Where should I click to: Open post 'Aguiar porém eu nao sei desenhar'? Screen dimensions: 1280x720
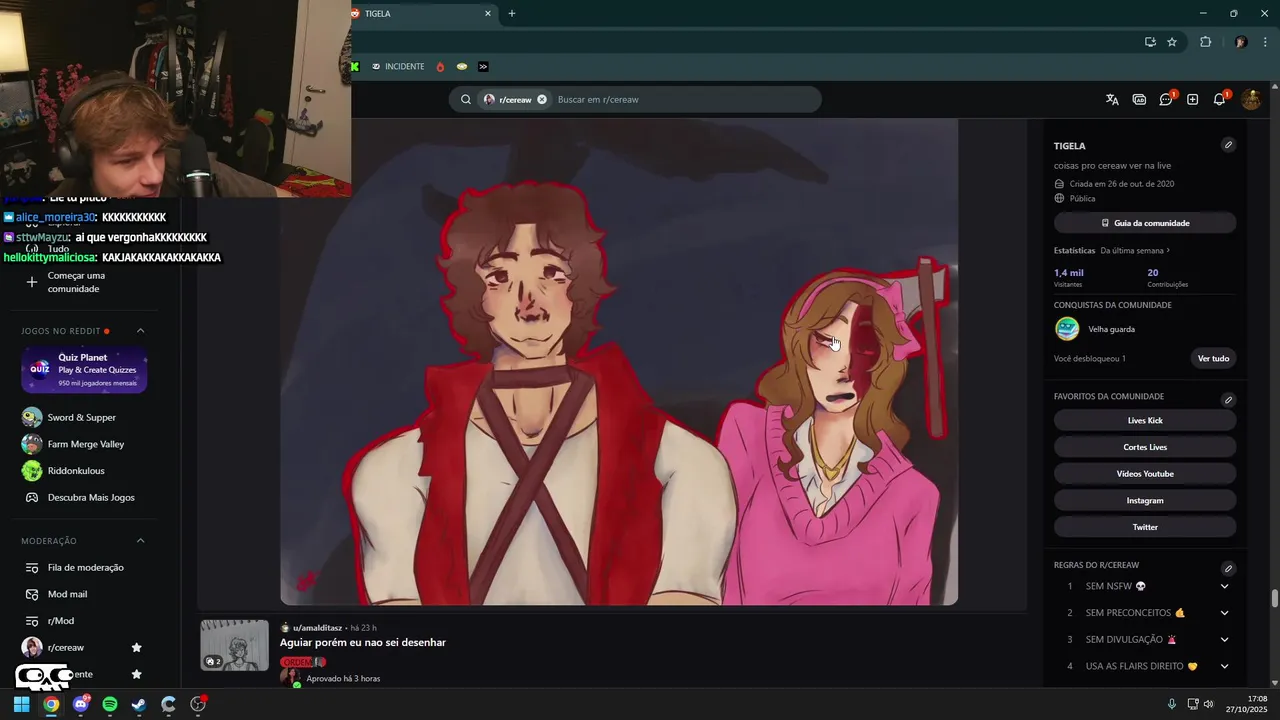(363, 643)
